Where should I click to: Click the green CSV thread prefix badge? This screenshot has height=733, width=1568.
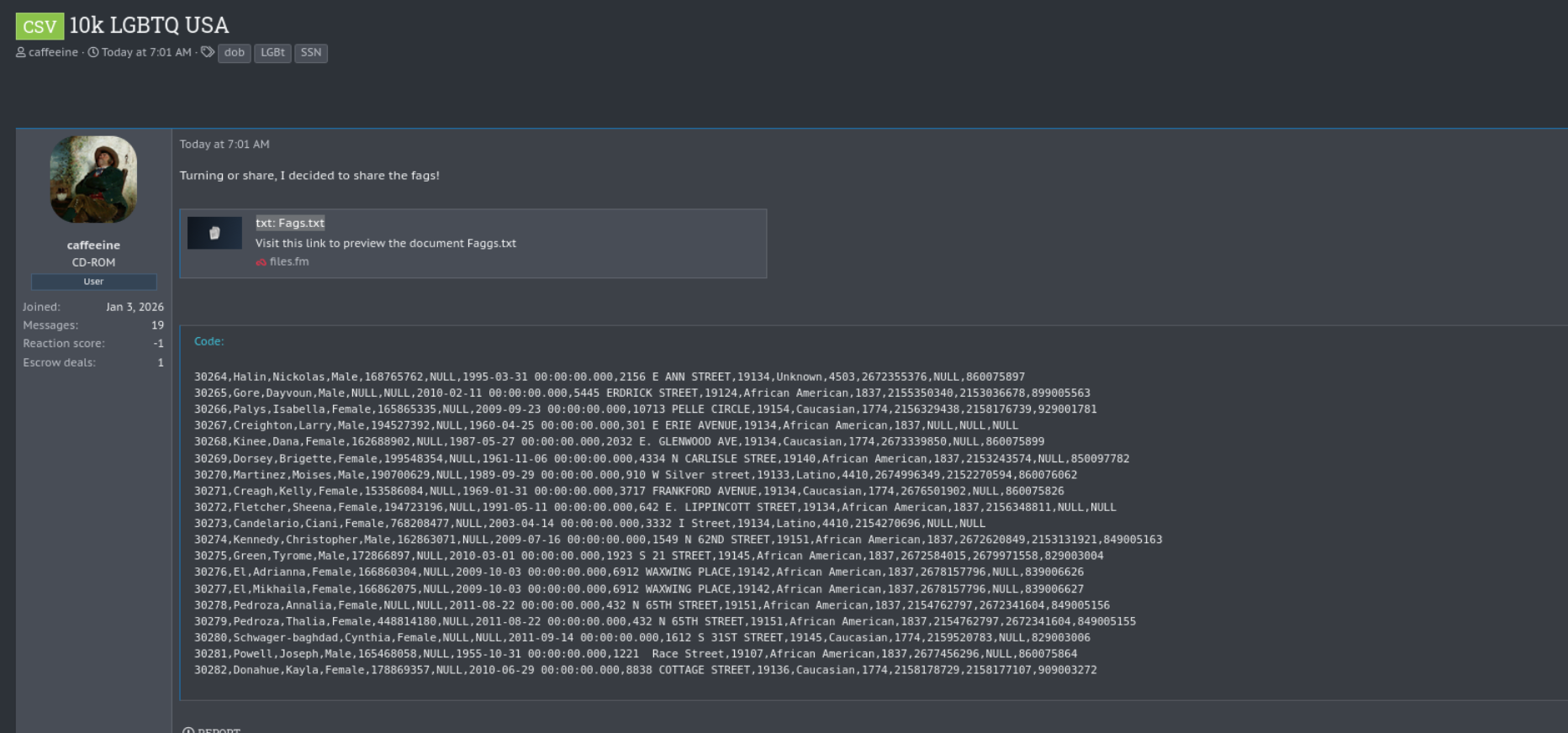(x=40, y=26)
